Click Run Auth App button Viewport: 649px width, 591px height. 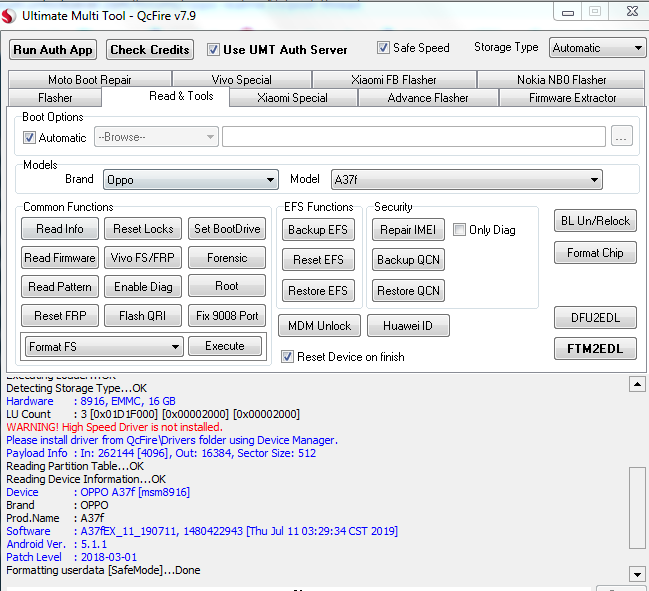point(53,50)
